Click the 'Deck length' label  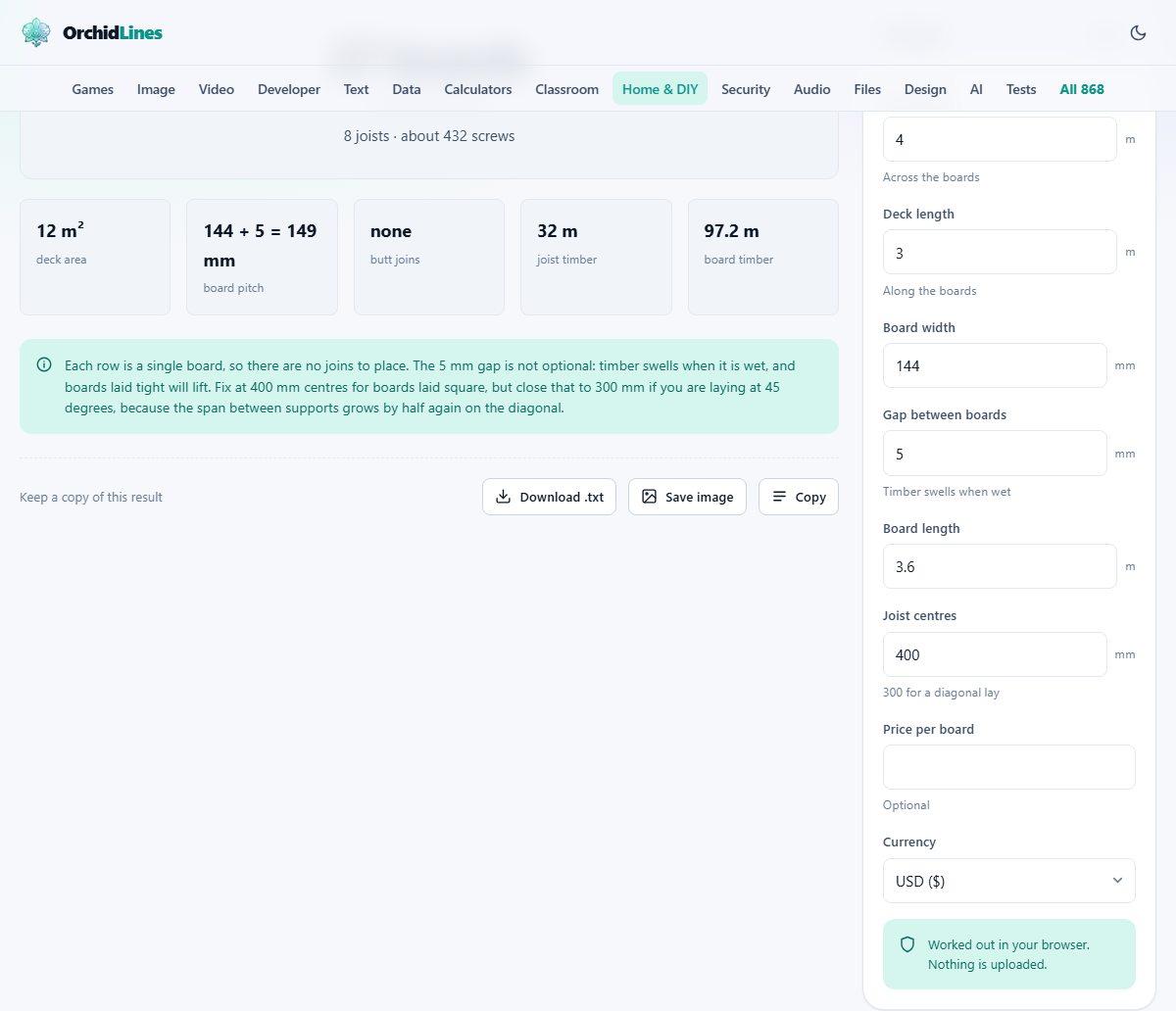point(918,214)
